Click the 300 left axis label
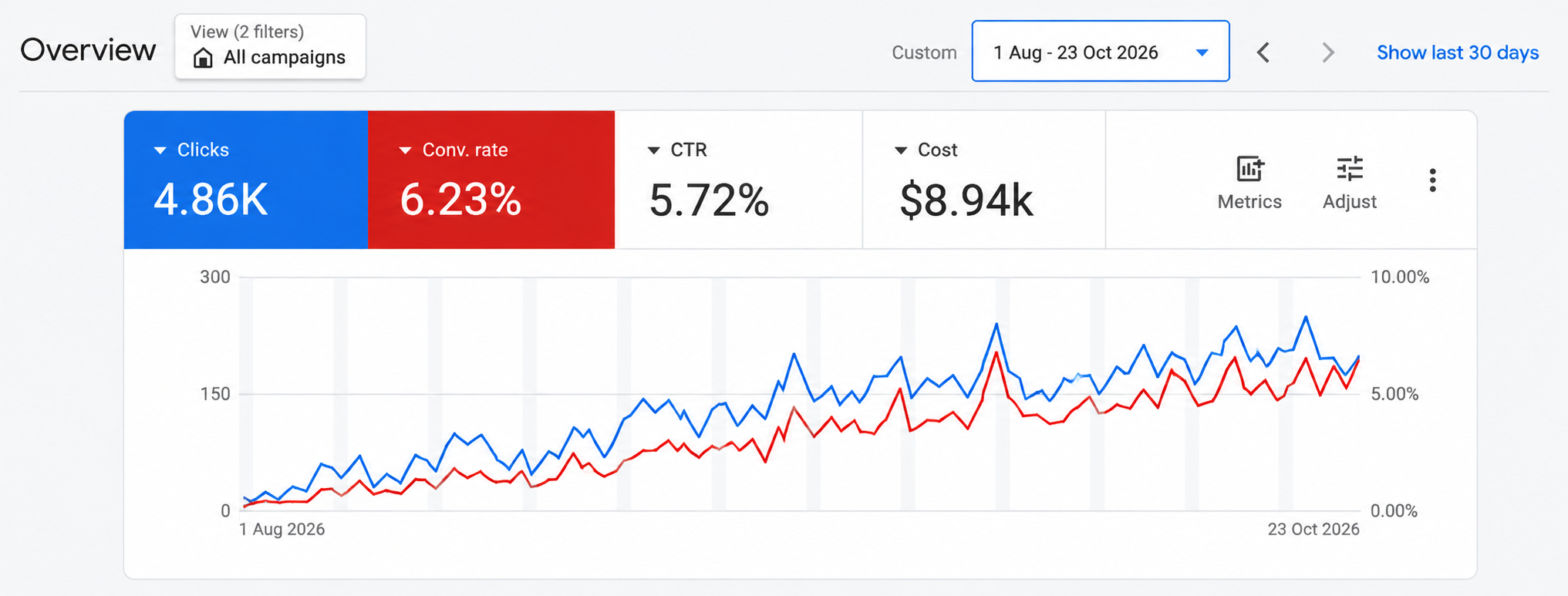This screenshot has width=1568, height=596. 215,277
